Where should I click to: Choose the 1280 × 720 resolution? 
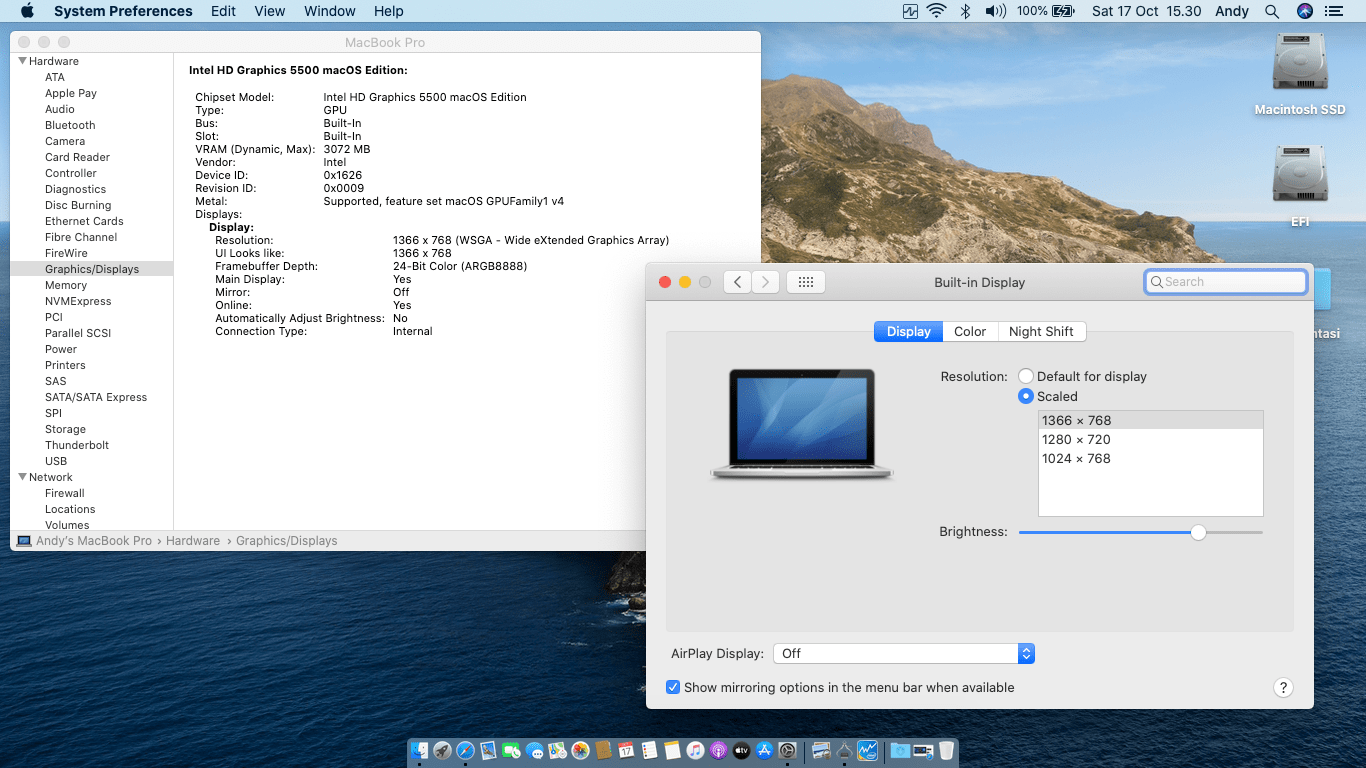(x=1076, y=440)
